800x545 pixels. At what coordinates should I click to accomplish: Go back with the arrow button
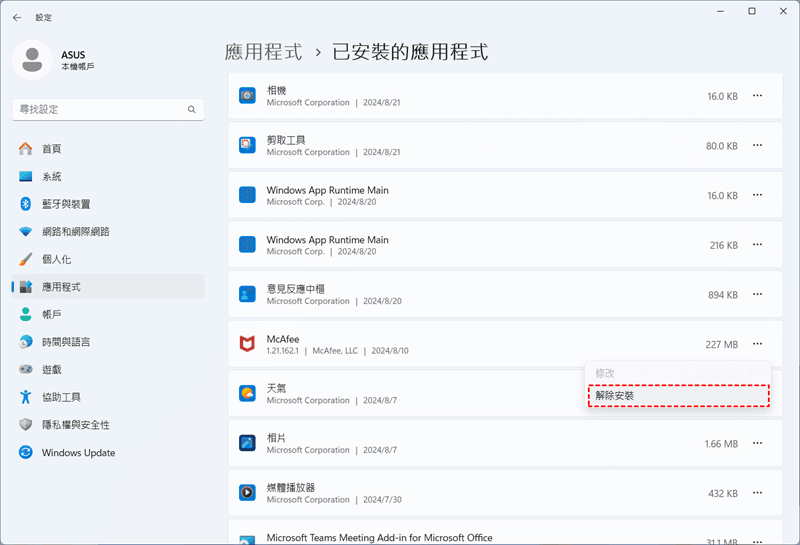click(17, 18)
